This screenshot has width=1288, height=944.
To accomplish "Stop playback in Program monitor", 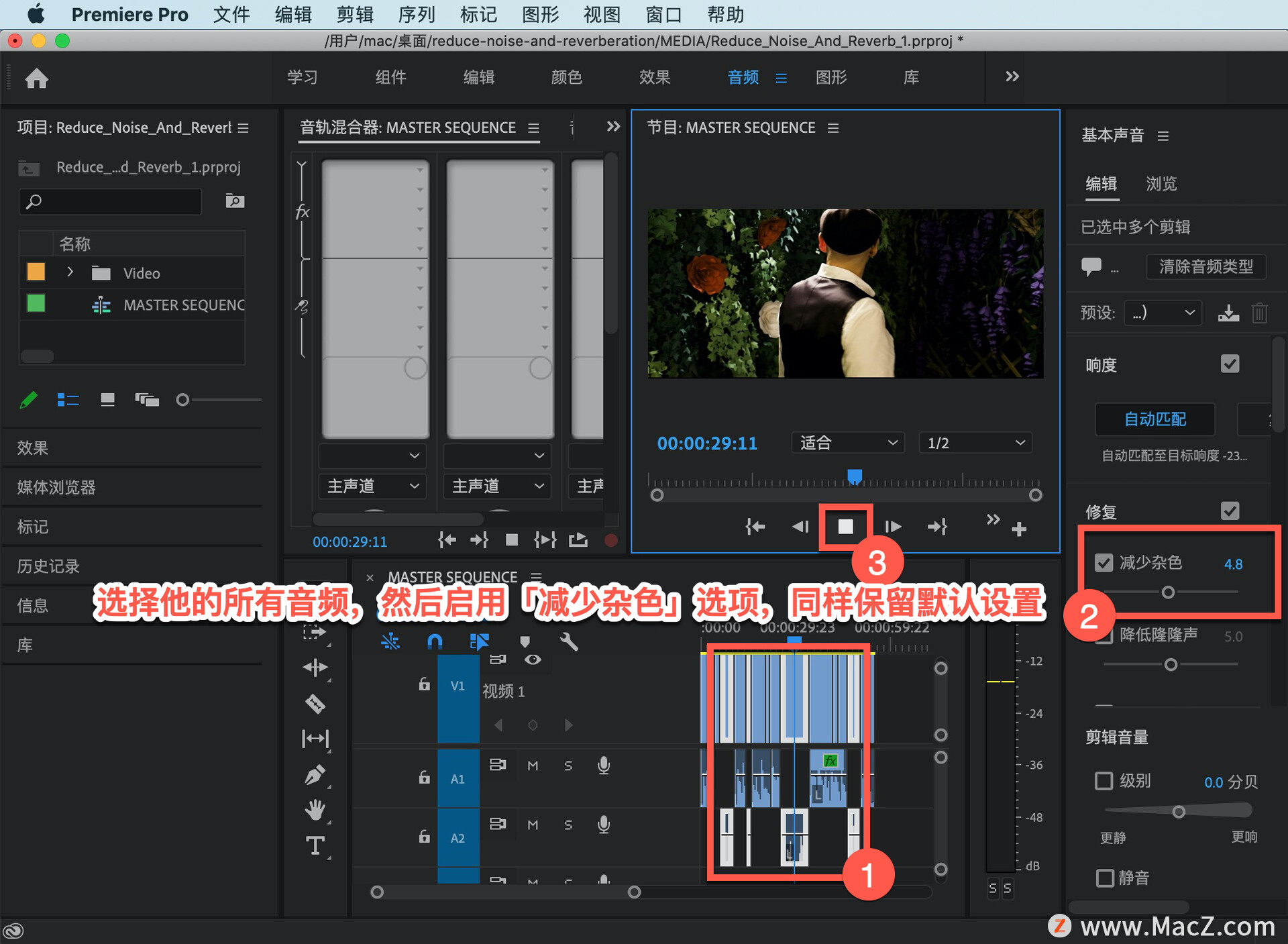I will coord(845,527).
